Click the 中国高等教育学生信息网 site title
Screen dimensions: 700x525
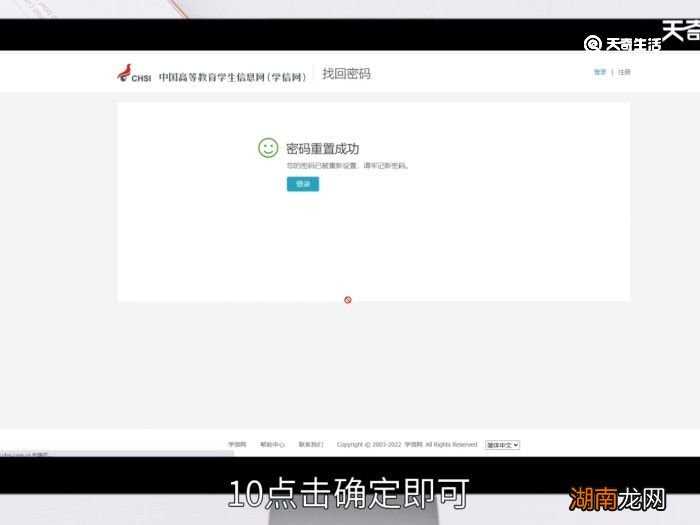tap(232, 77)
